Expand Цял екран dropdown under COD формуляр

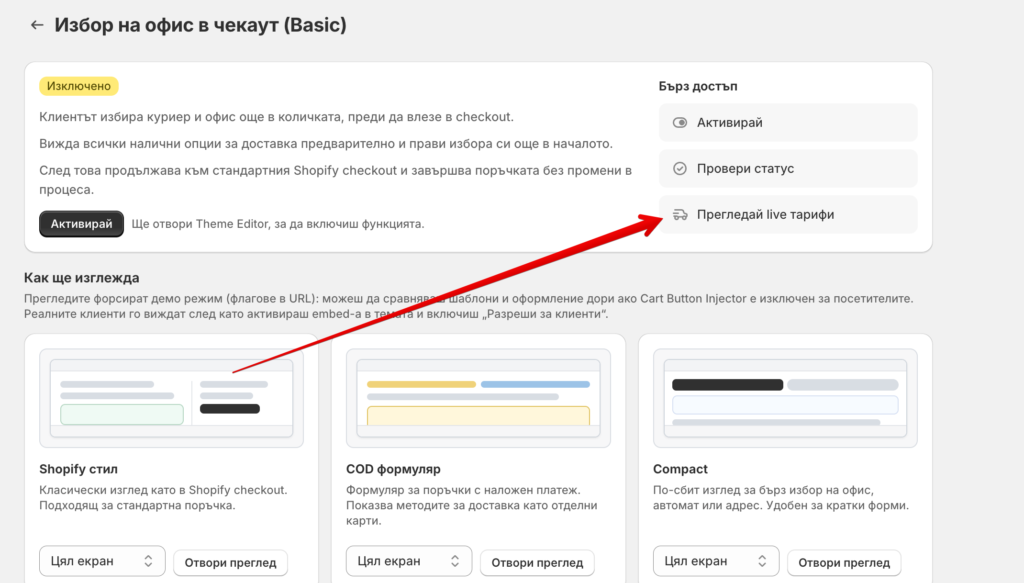[x=409, y=561]
